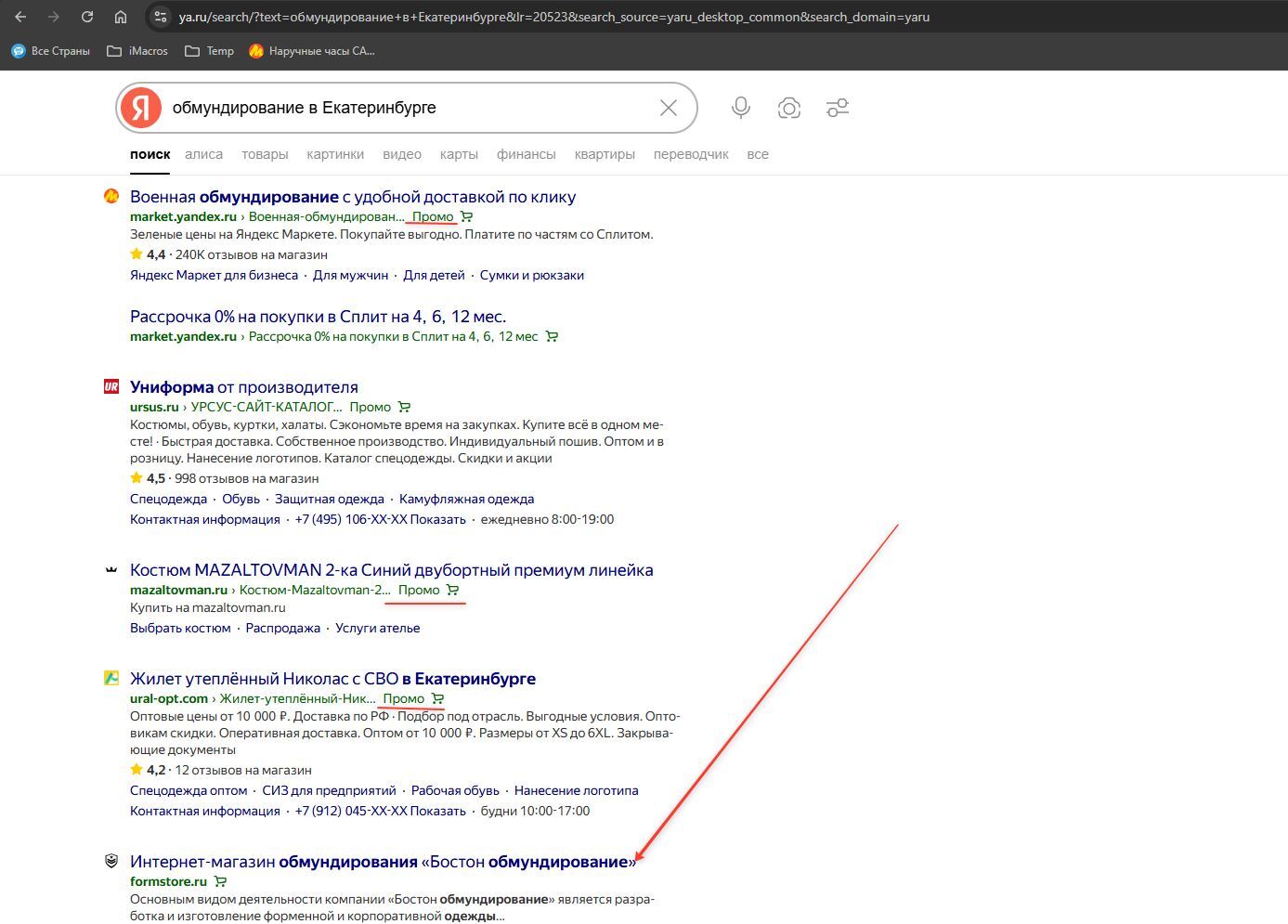
Task: Clear the search query with X
Action: [668, 108]
